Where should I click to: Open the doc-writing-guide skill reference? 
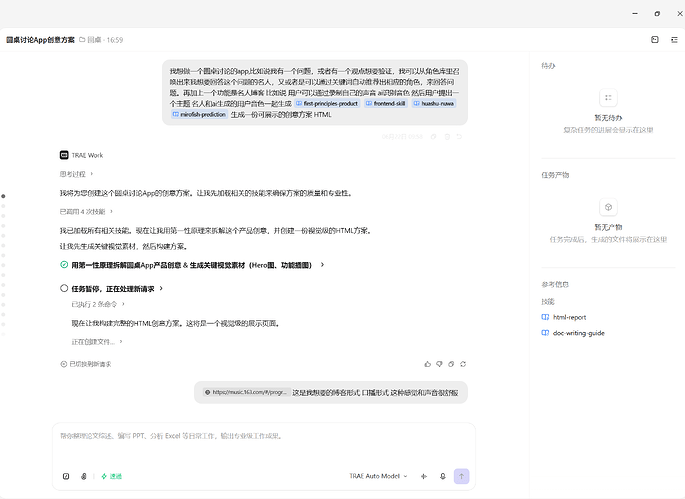point(573,333)
